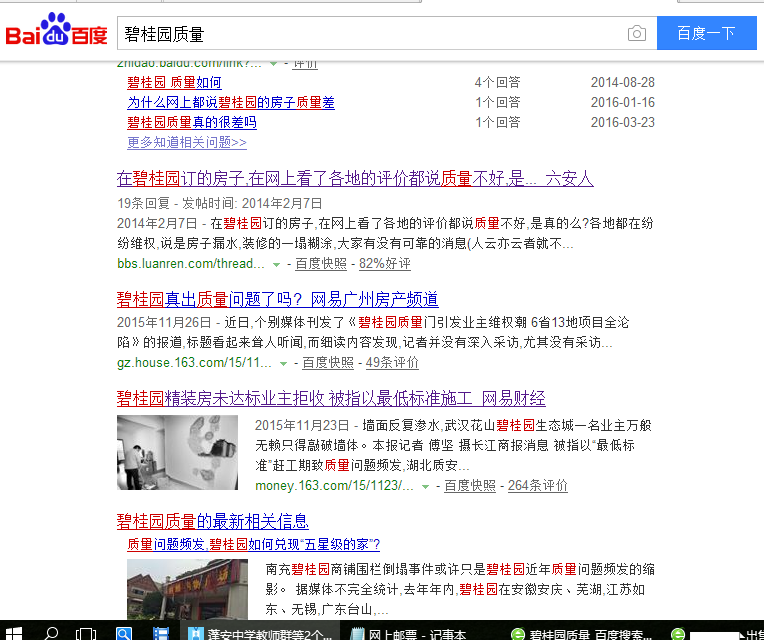Open 碧桂园质量的最新相关信息 heading link
Viewport: 764px width, 640px height.
(x=213, y=522)
